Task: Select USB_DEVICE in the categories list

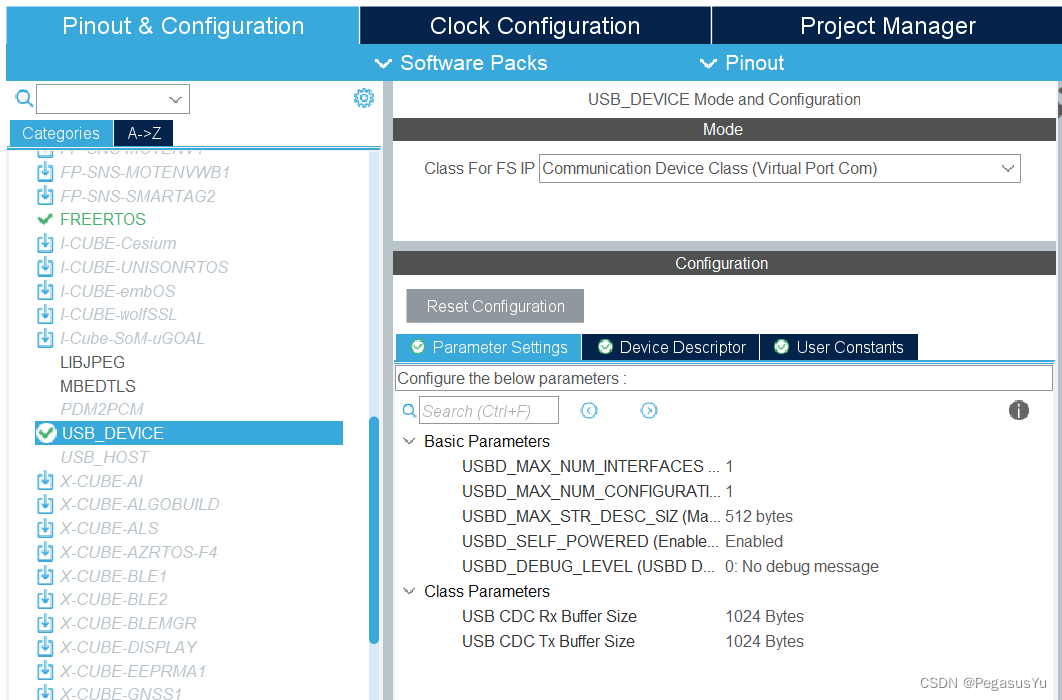Action: 112,433
